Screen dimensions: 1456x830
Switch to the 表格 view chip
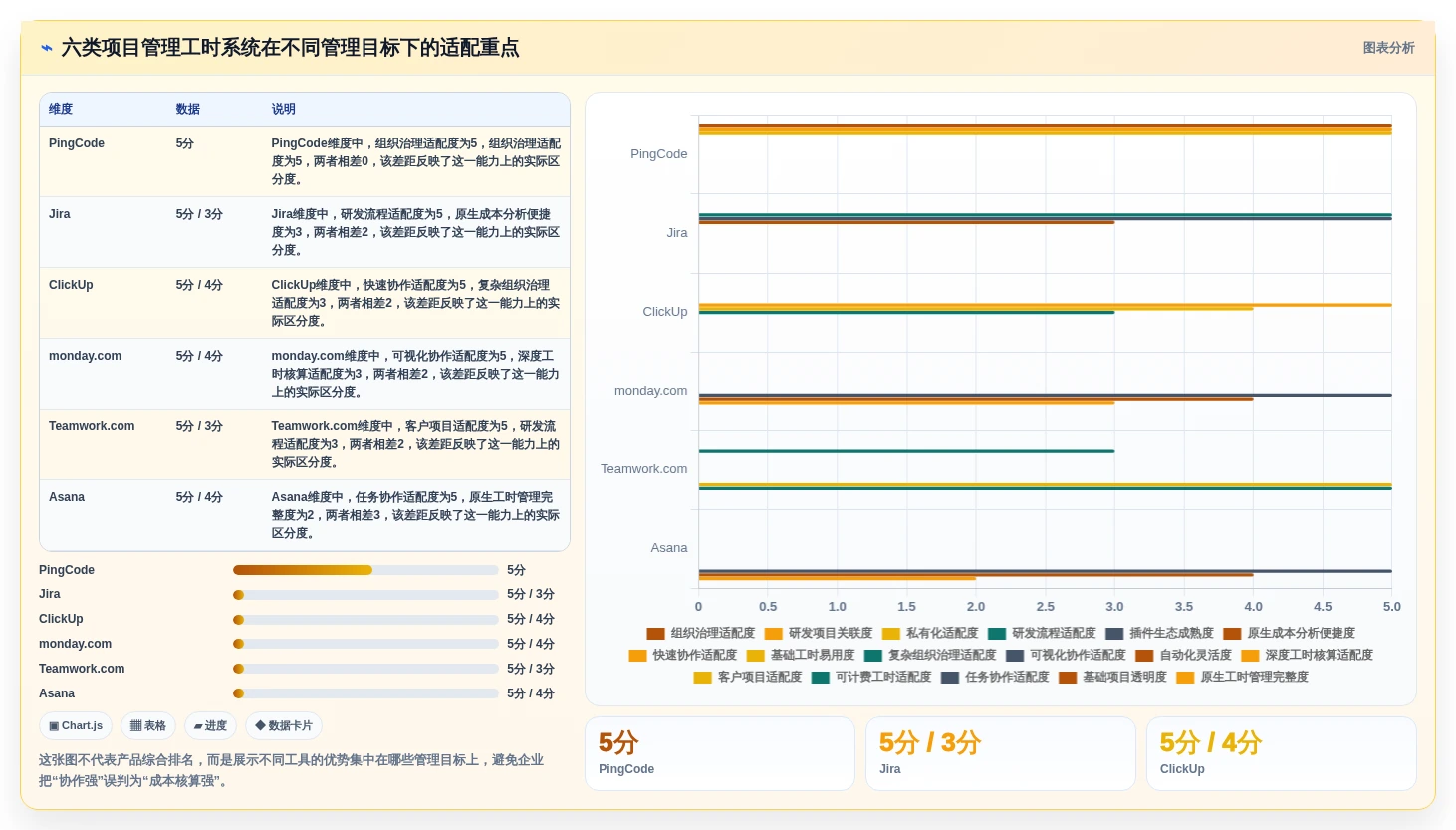148,726
